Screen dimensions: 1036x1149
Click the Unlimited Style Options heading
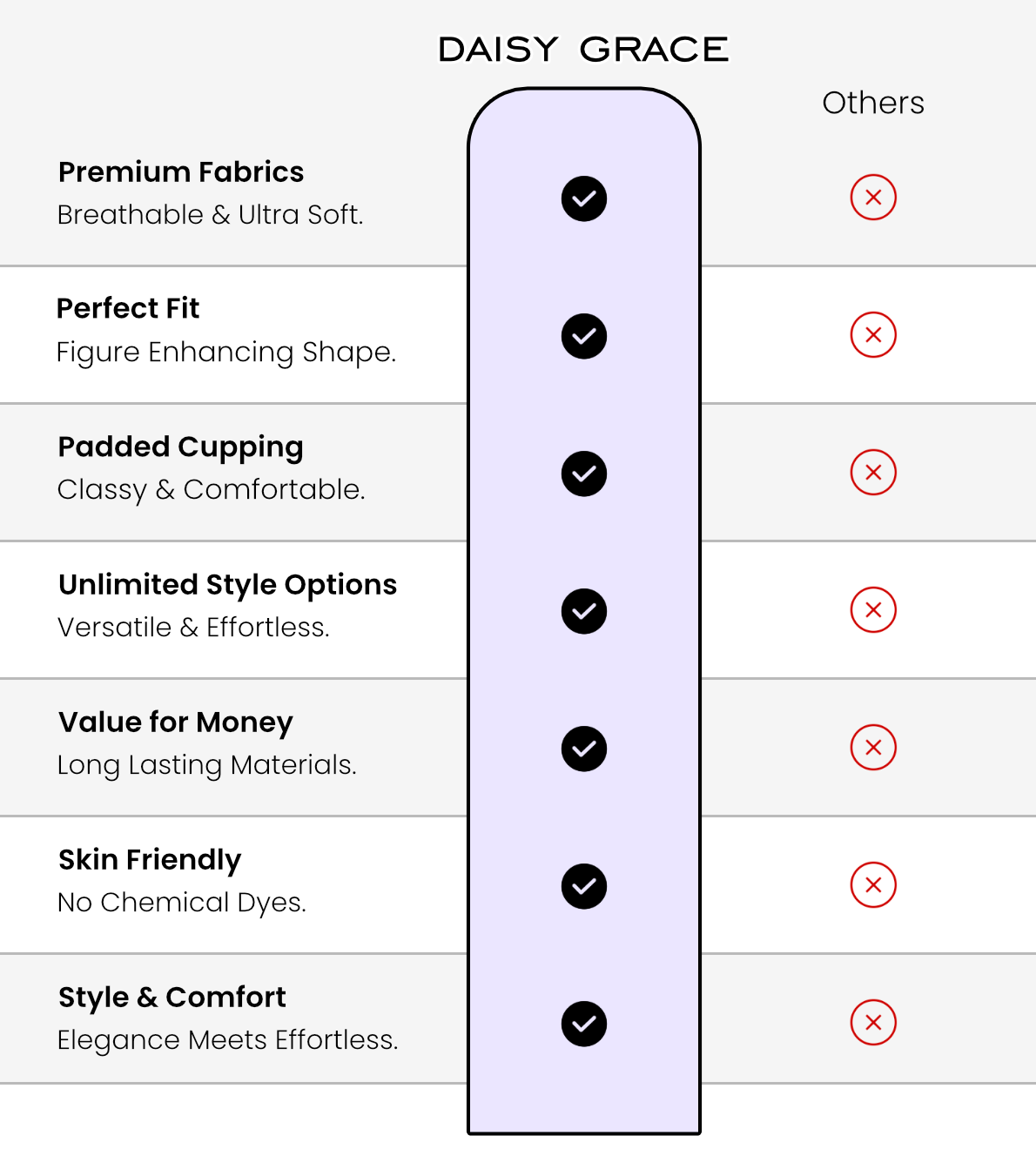(227, 585)
